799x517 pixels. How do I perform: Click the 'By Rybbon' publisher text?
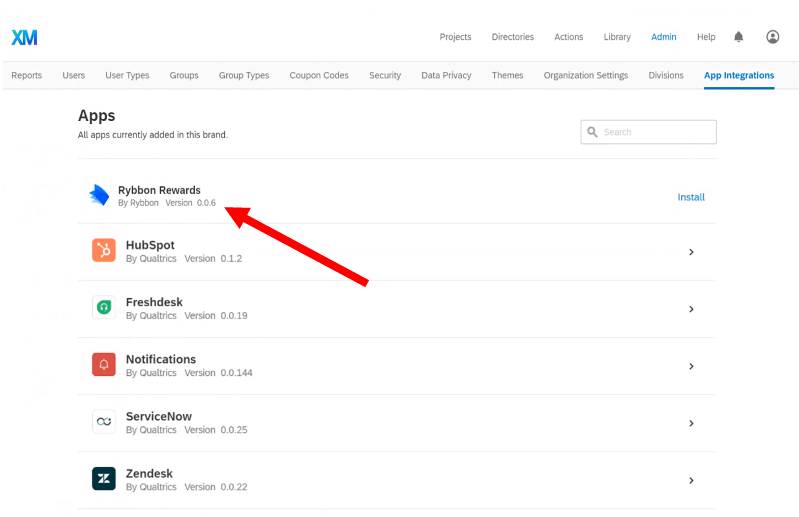pyautogui.click(x=138, y=203)
